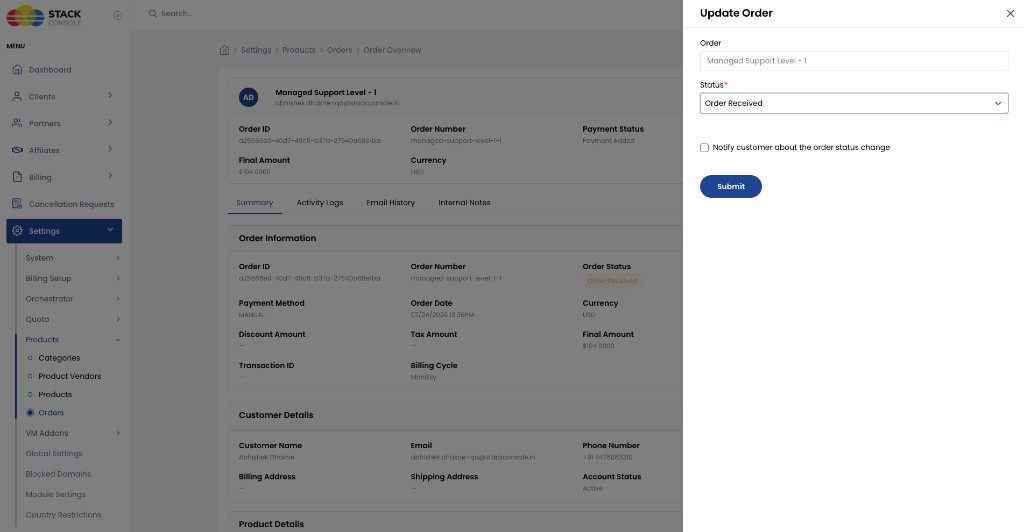Enable notify customer about status change

pos(704,148)
